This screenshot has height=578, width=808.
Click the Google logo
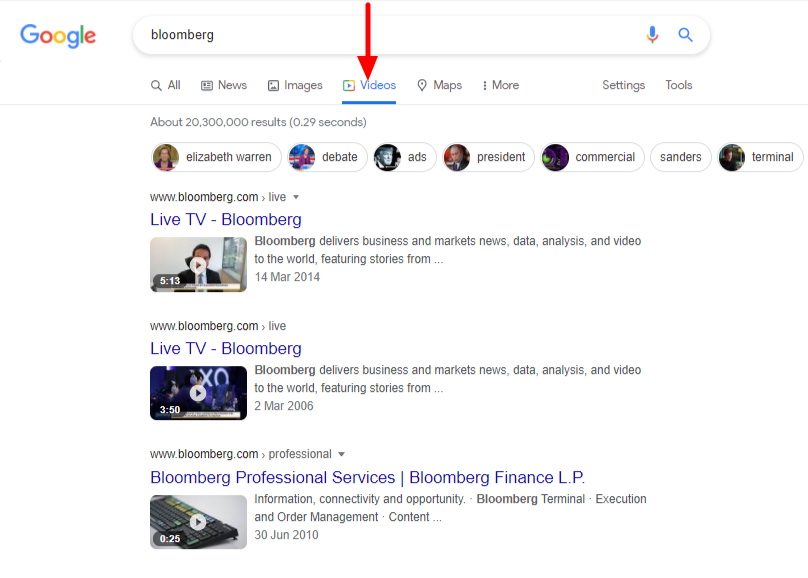pyautogui.click(x=58, y=36)
